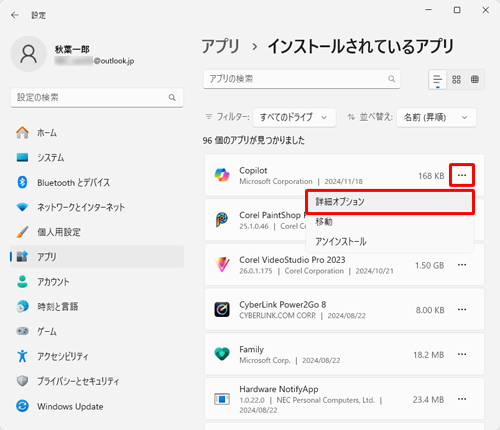Maximize the 設定 window

(457, 10)
